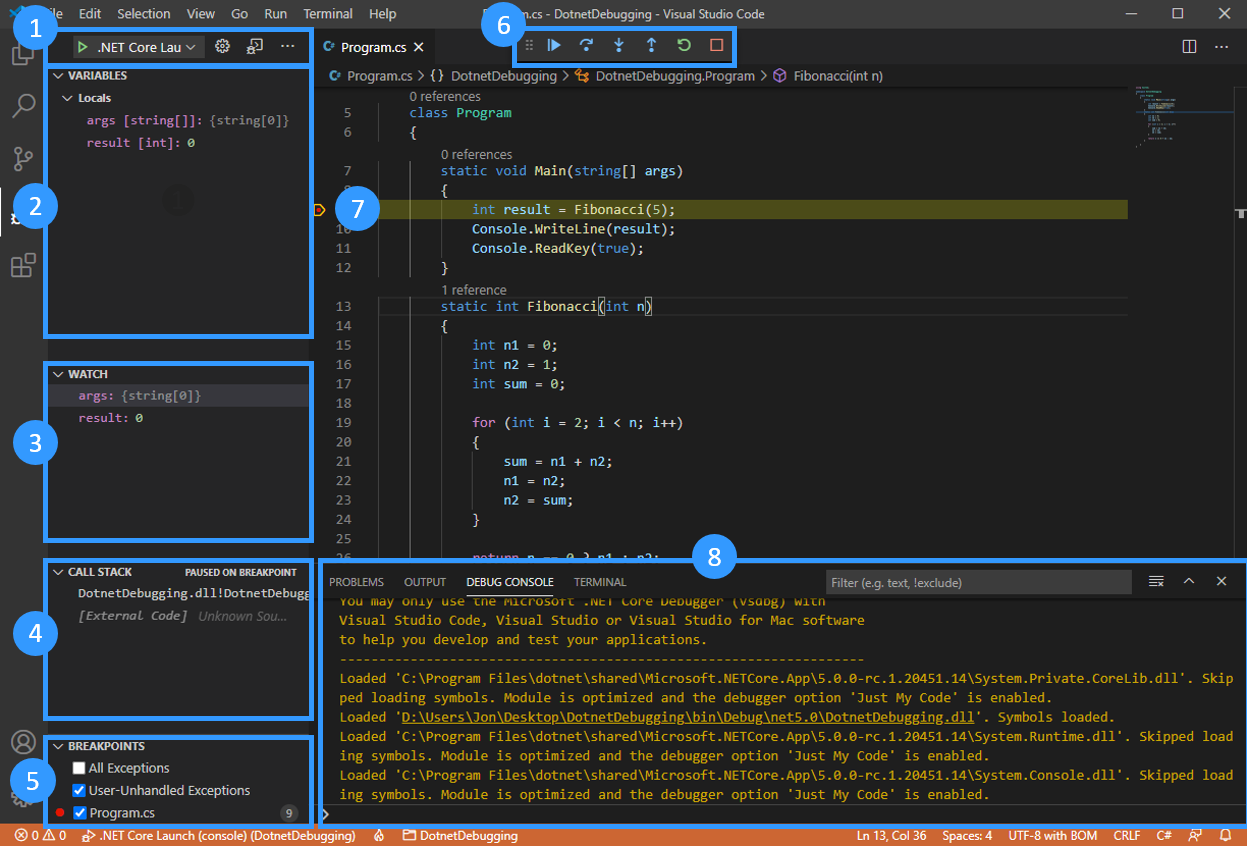
Task: Open the Search panel in the sidebar
Action: coord(24,105)
